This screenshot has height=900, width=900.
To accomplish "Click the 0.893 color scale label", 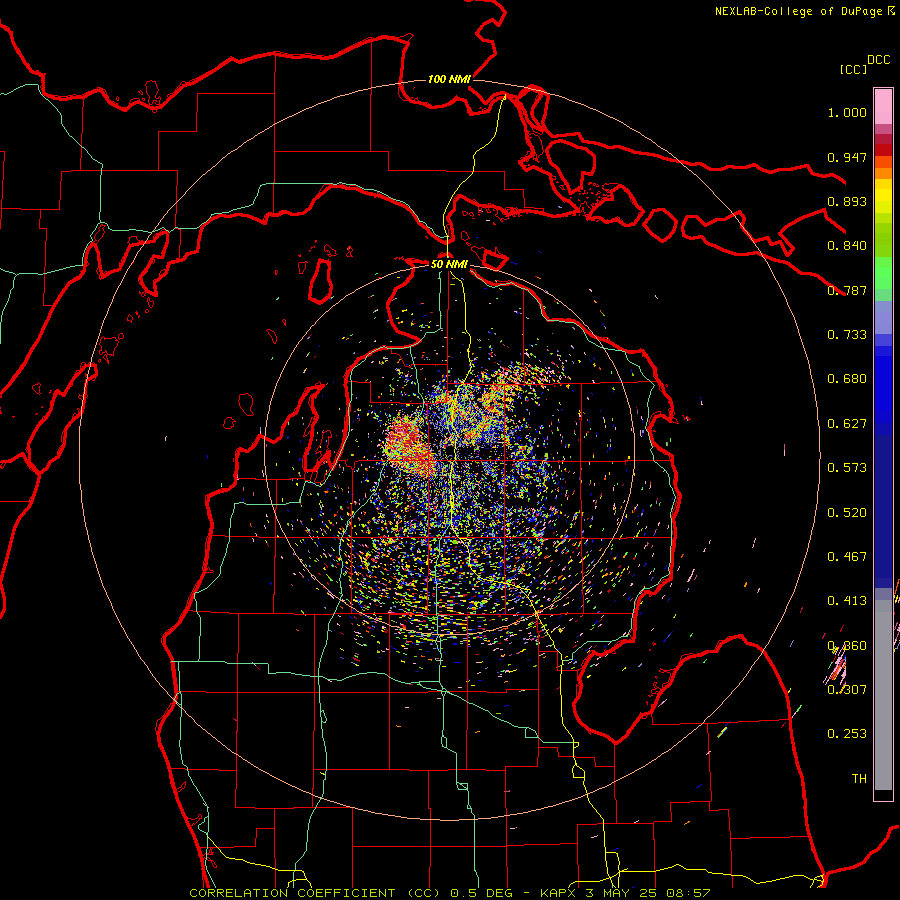I will pos(847,201).
